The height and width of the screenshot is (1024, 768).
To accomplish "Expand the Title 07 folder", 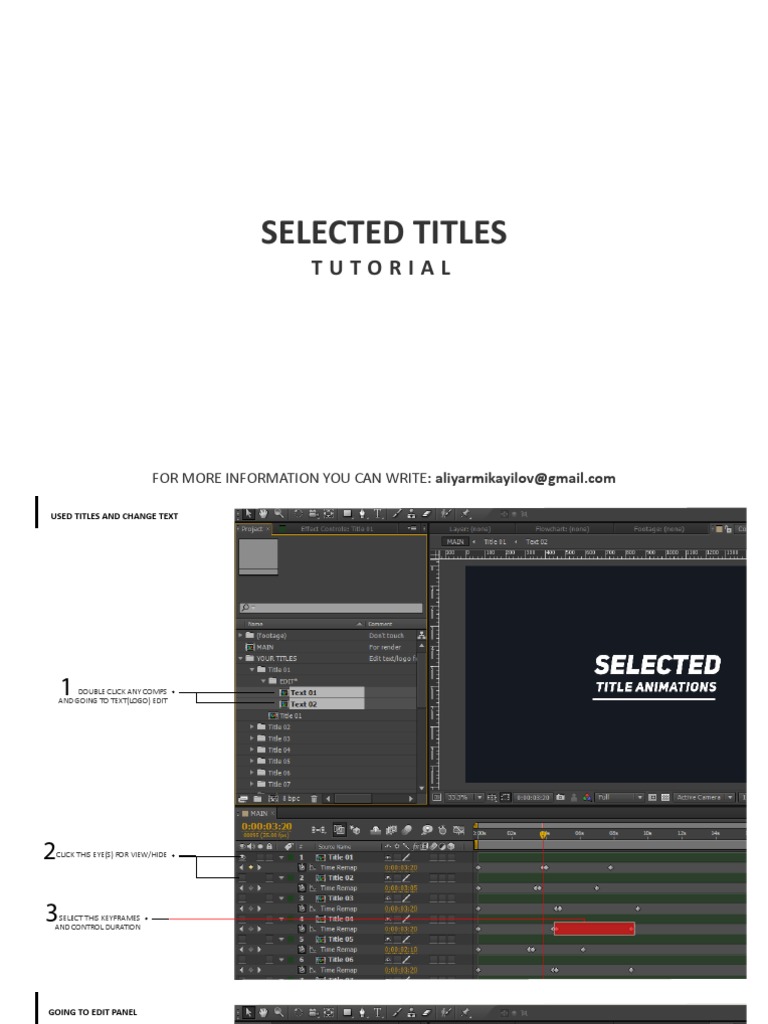I will point(252,784).
